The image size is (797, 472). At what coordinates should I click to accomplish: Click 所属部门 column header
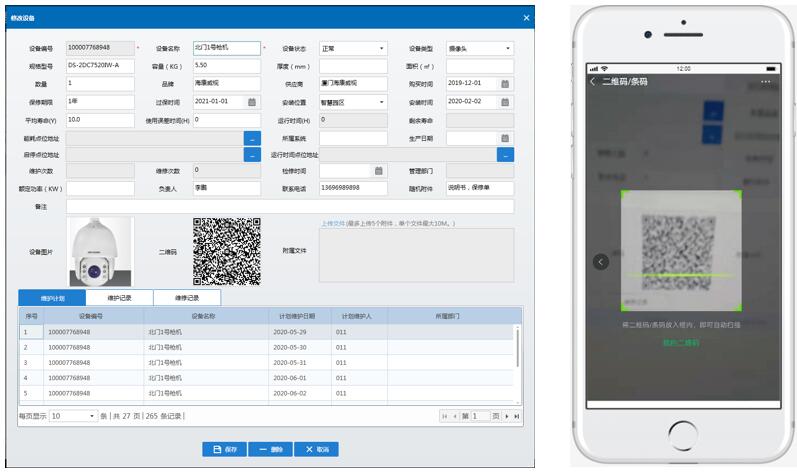pyautogui.click(x=454, y=316)
